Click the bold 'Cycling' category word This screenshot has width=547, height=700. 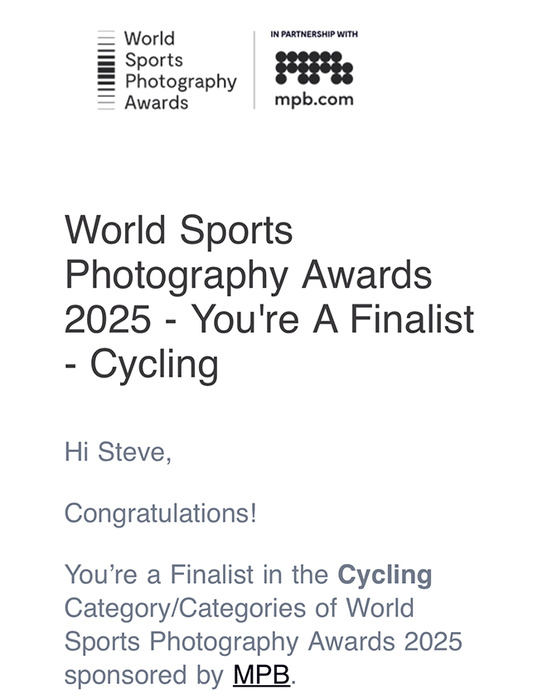[385, 575]
